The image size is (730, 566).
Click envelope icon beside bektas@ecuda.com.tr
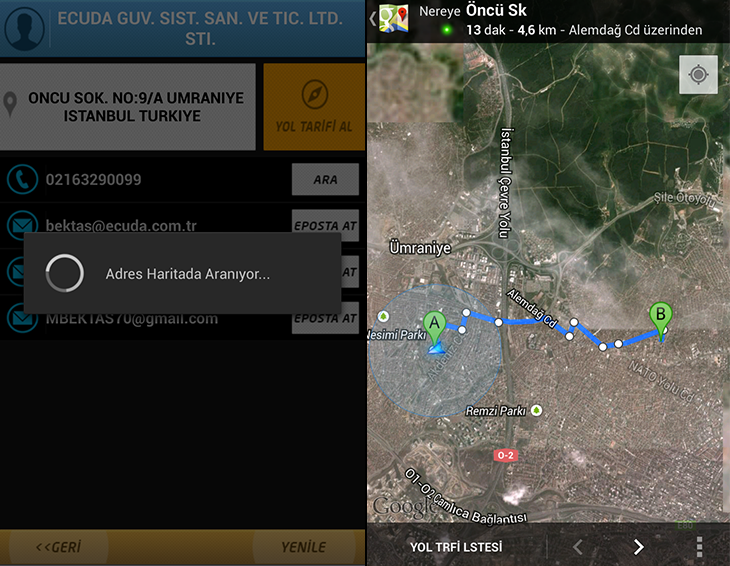(x=22, y=224)
